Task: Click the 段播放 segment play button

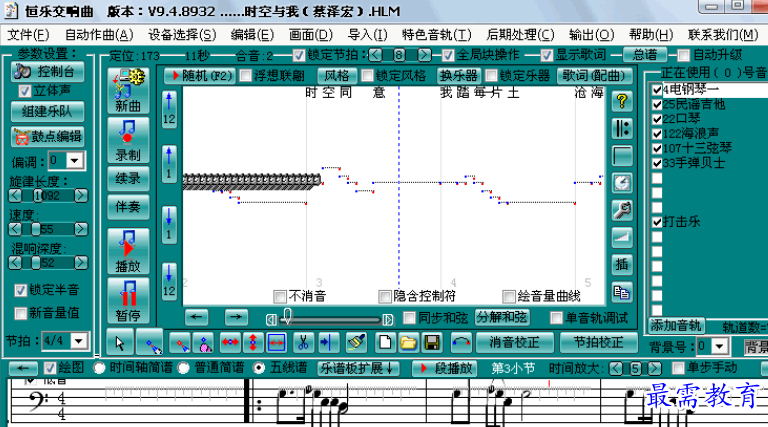Action: (x=445, y=368)
